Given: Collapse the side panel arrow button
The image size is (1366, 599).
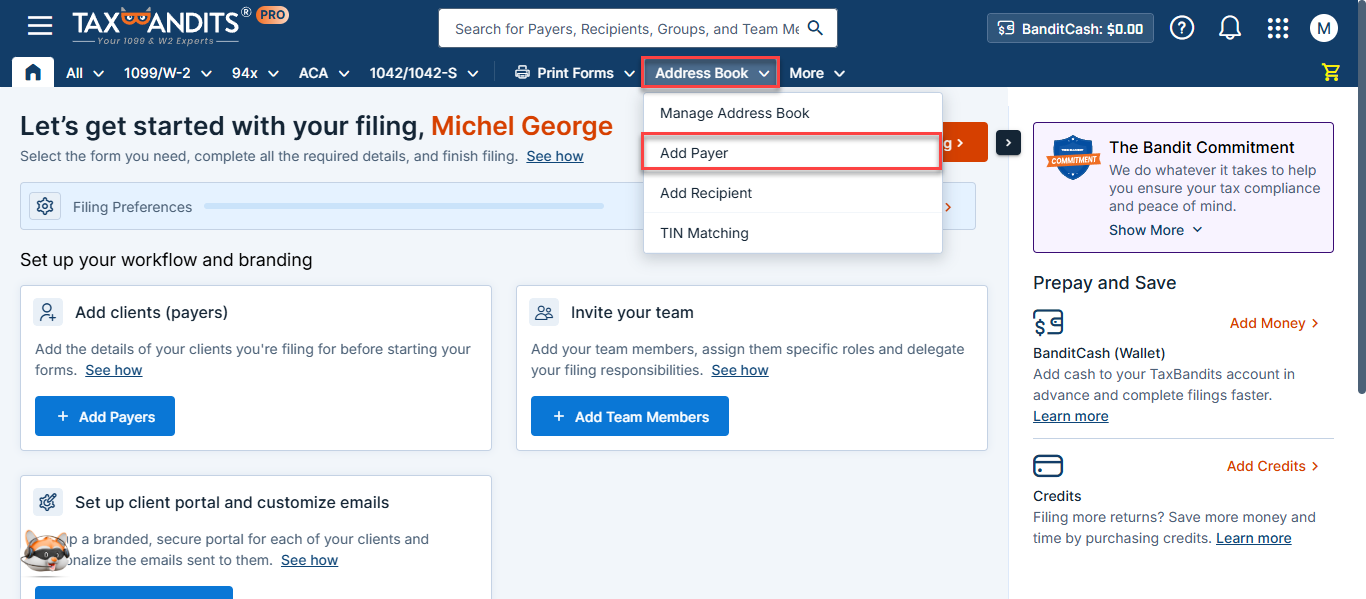Looking at the screenshot, I should tap(1008, 143).
